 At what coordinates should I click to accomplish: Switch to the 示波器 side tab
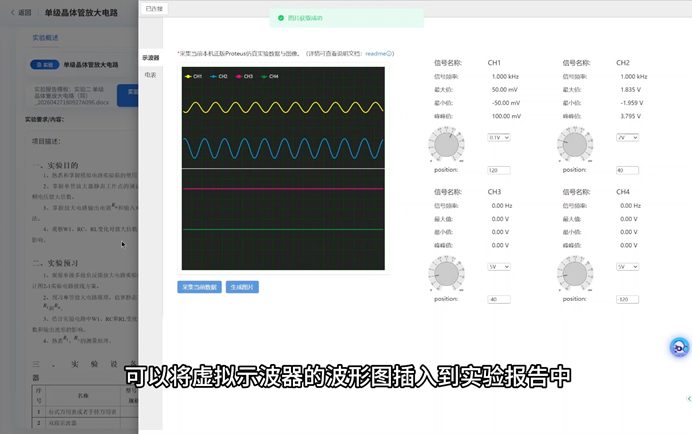click(150, 58)
